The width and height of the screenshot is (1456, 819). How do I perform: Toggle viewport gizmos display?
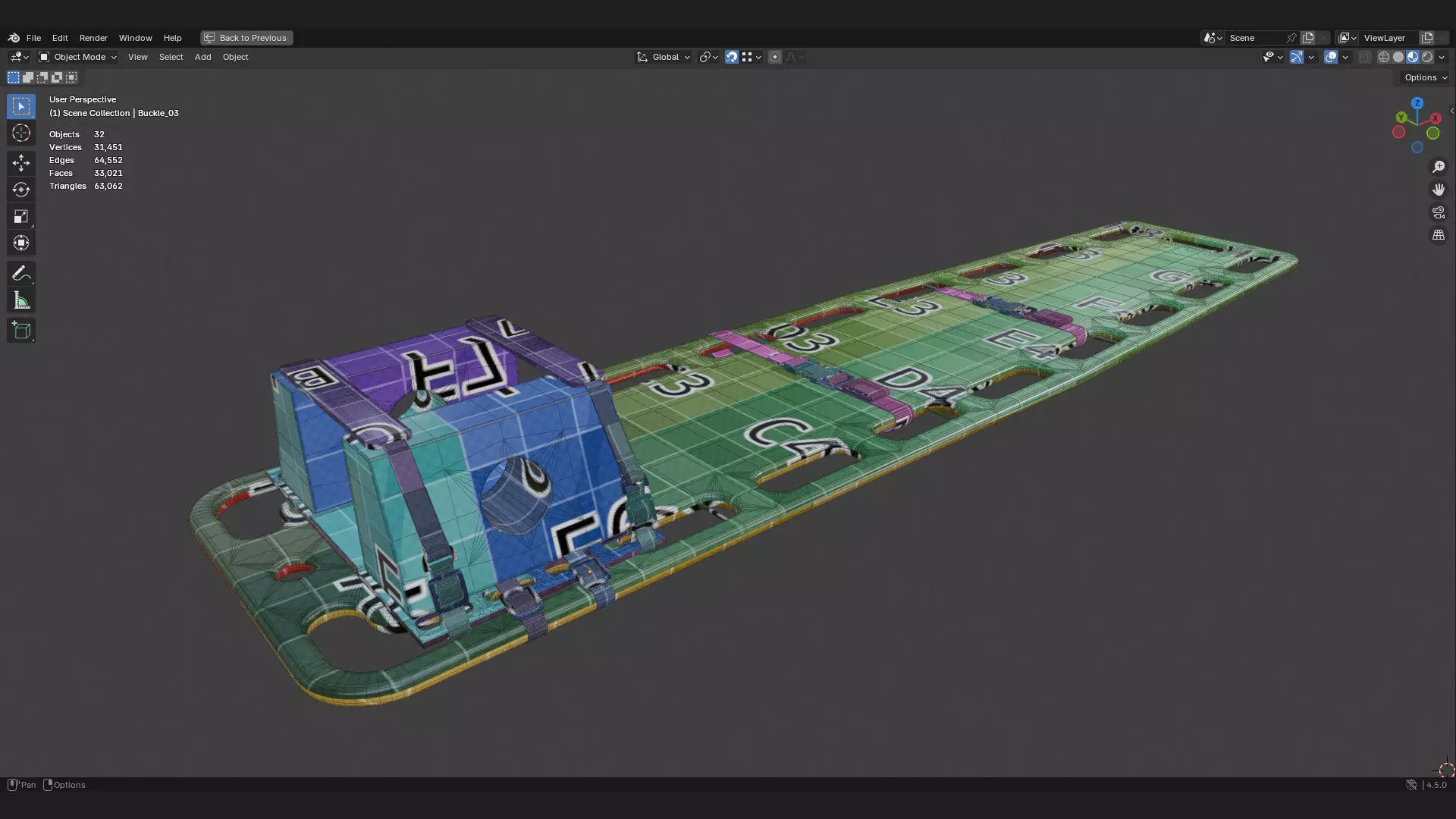[x=1296, y=57]
